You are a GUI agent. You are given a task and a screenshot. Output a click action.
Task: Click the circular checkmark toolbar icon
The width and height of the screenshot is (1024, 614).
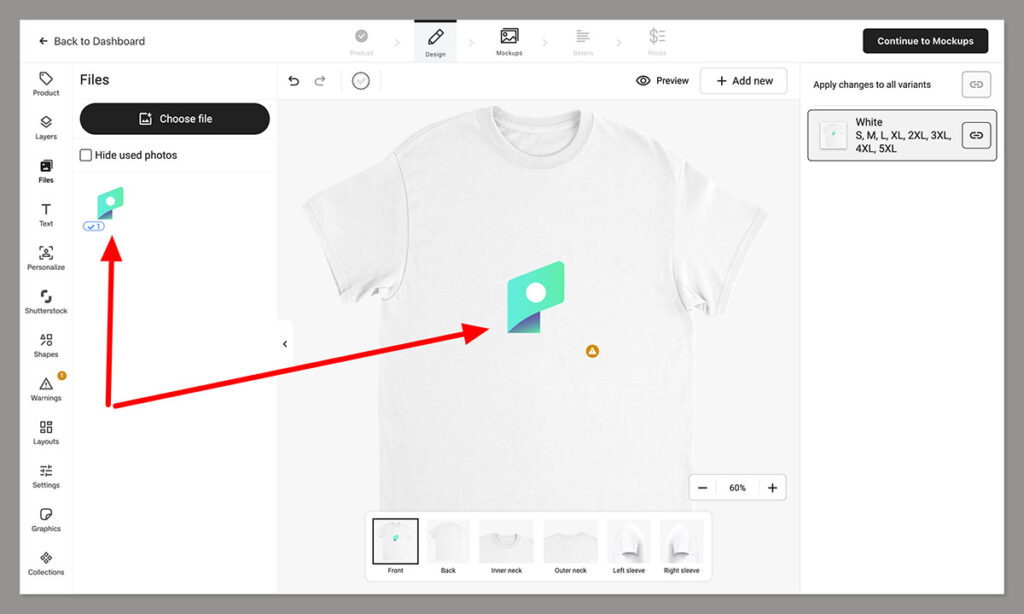pos(360,81)
